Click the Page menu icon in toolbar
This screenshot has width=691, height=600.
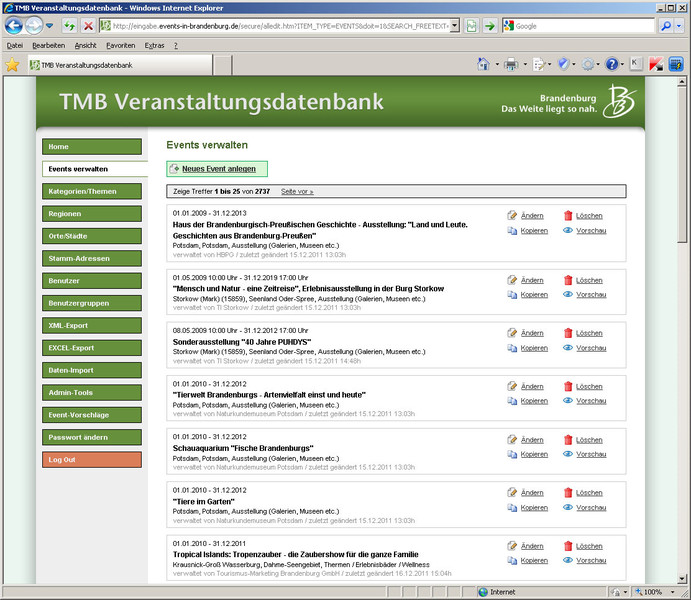coord(539,64)
